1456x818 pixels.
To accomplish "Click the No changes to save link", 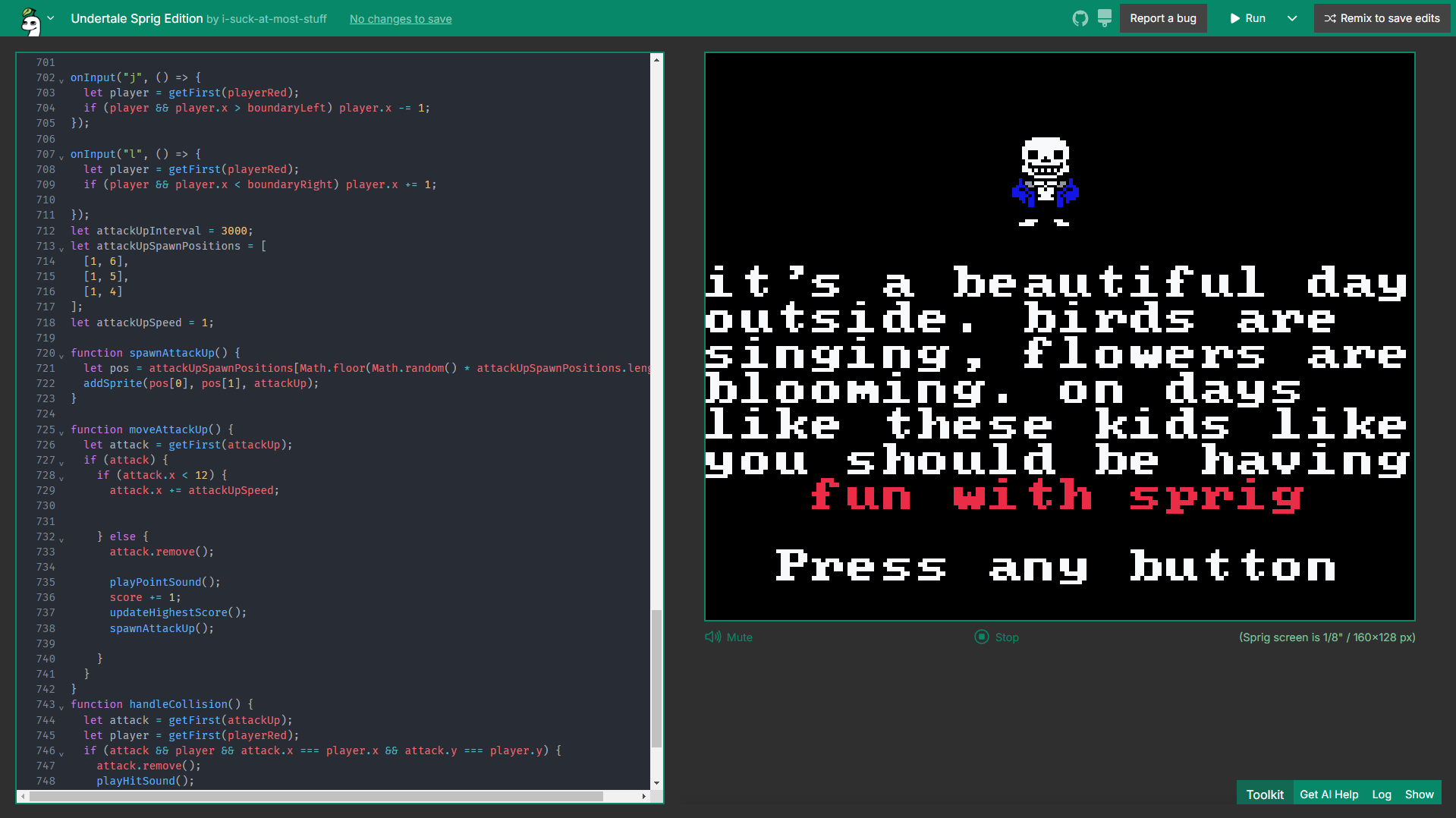I will pos(401,19).
